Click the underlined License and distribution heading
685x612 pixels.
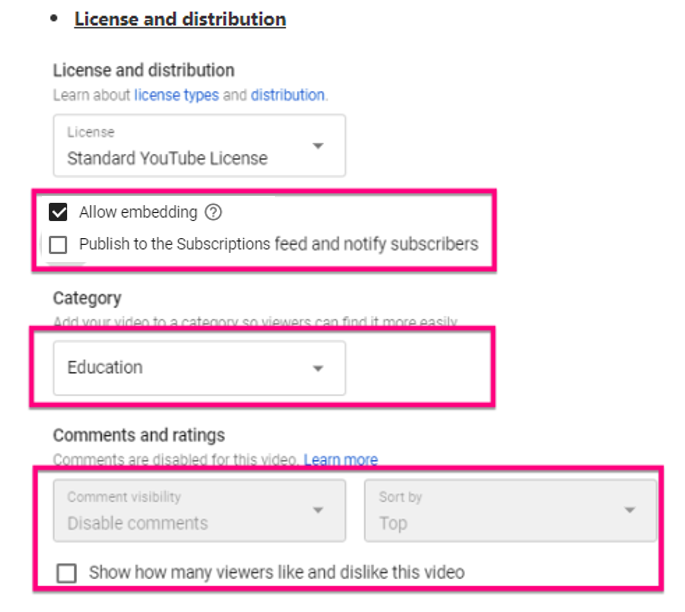point(180,19)
